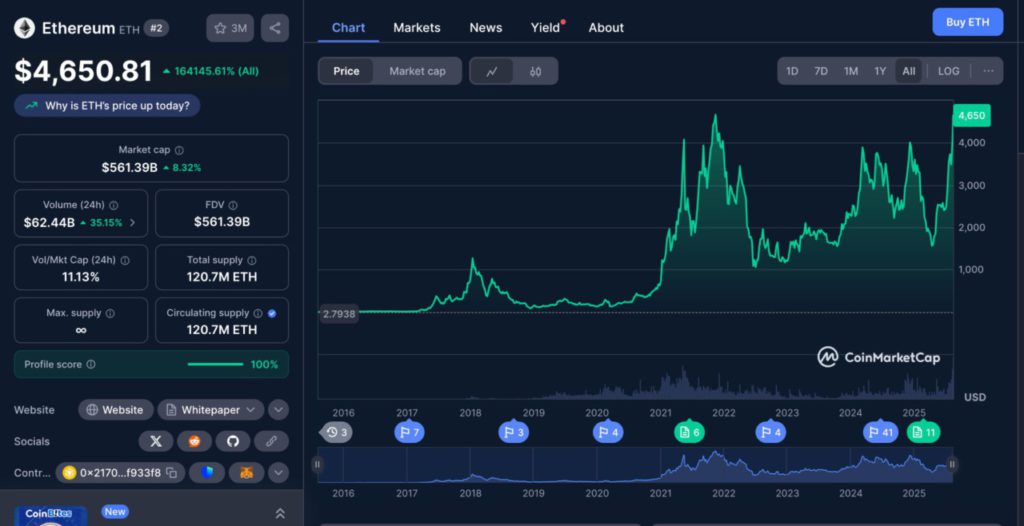Click Total supply info icon
The width and height of the screenshot is (1024, 526).
point(252,260)
